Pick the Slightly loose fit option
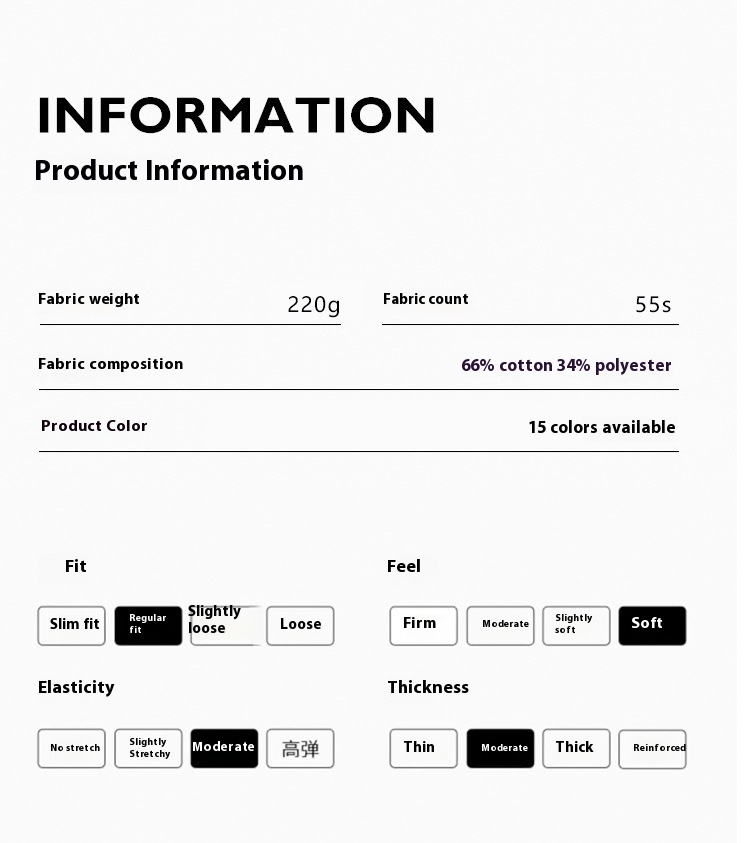The width and height of the screenshot is (750, 843). coord(225,625)
